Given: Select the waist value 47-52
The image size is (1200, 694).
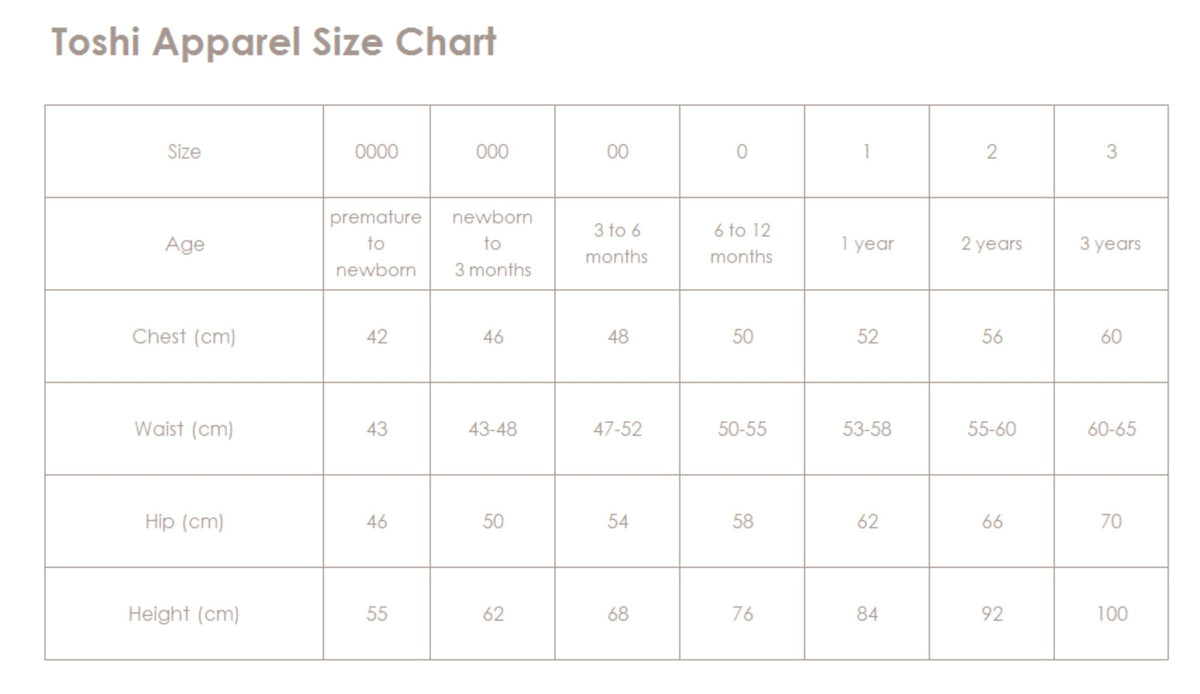Looking at the screenshot, I should point(617,429).
